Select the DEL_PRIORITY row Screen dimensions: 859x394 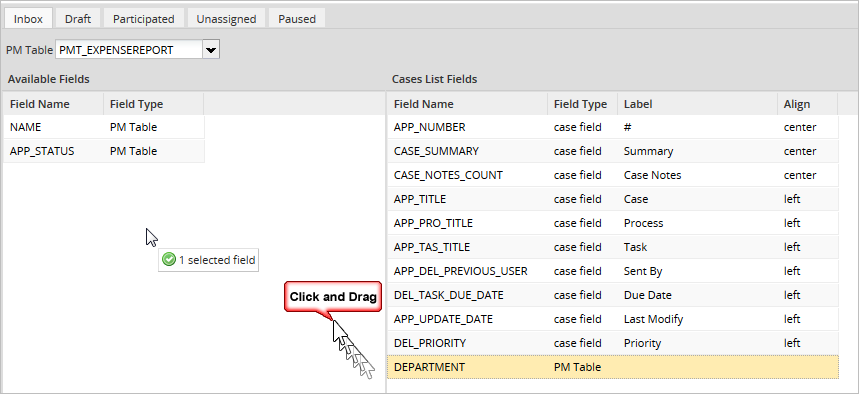[x=612, y=343]
